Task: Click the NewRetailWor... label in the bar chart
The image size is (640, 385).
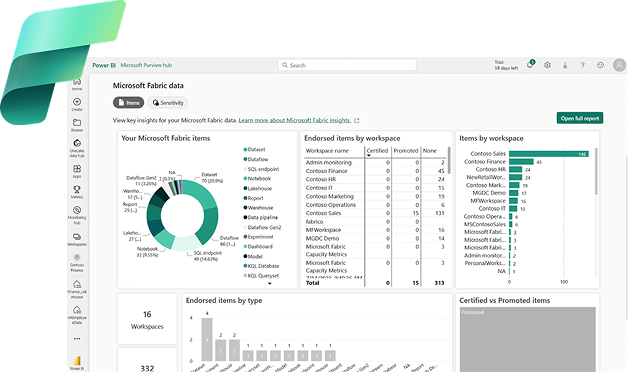Action: pos(486,177)
